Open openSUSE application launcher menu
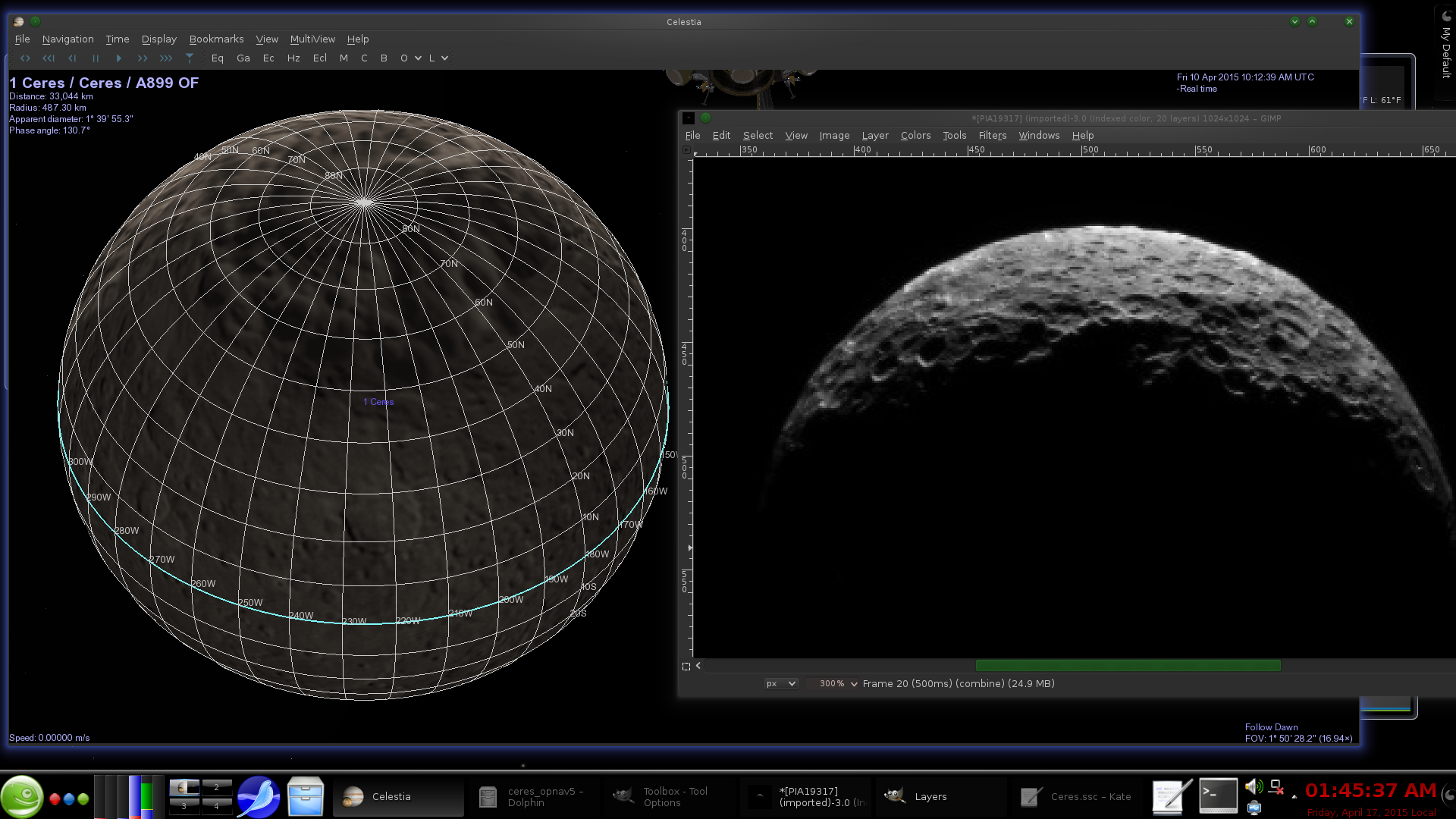The height and width of the screenshot is (819, 1456). coord(22,796)
